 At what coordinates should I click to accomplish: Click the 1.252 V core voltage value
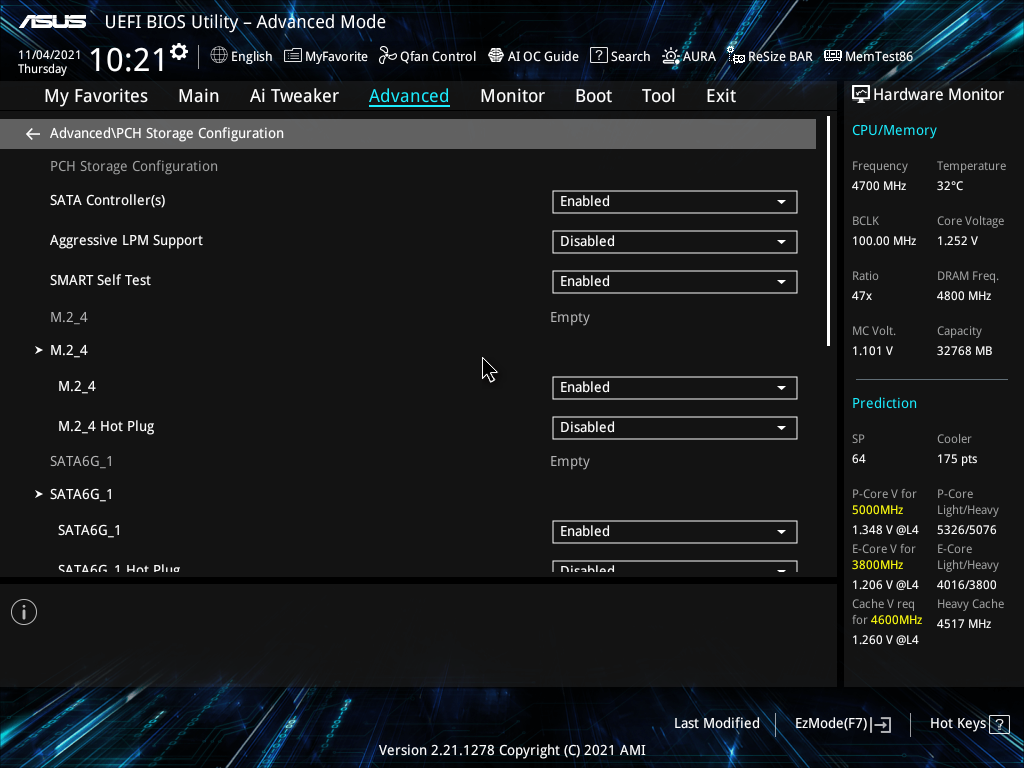pyautogui.click(x=957, y=241)
